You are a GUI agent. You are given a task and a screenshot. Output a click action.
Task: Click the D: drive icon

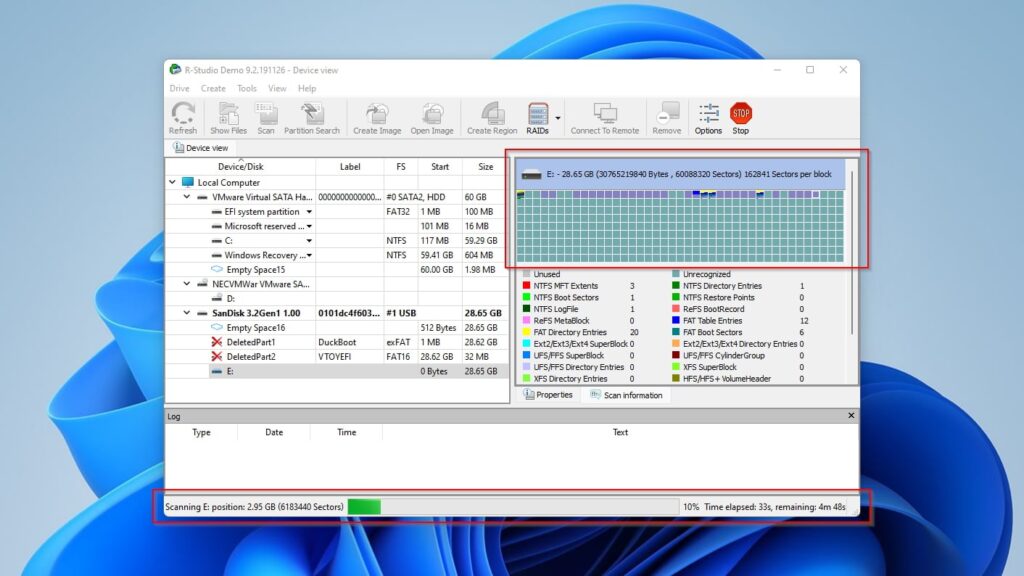217,298
